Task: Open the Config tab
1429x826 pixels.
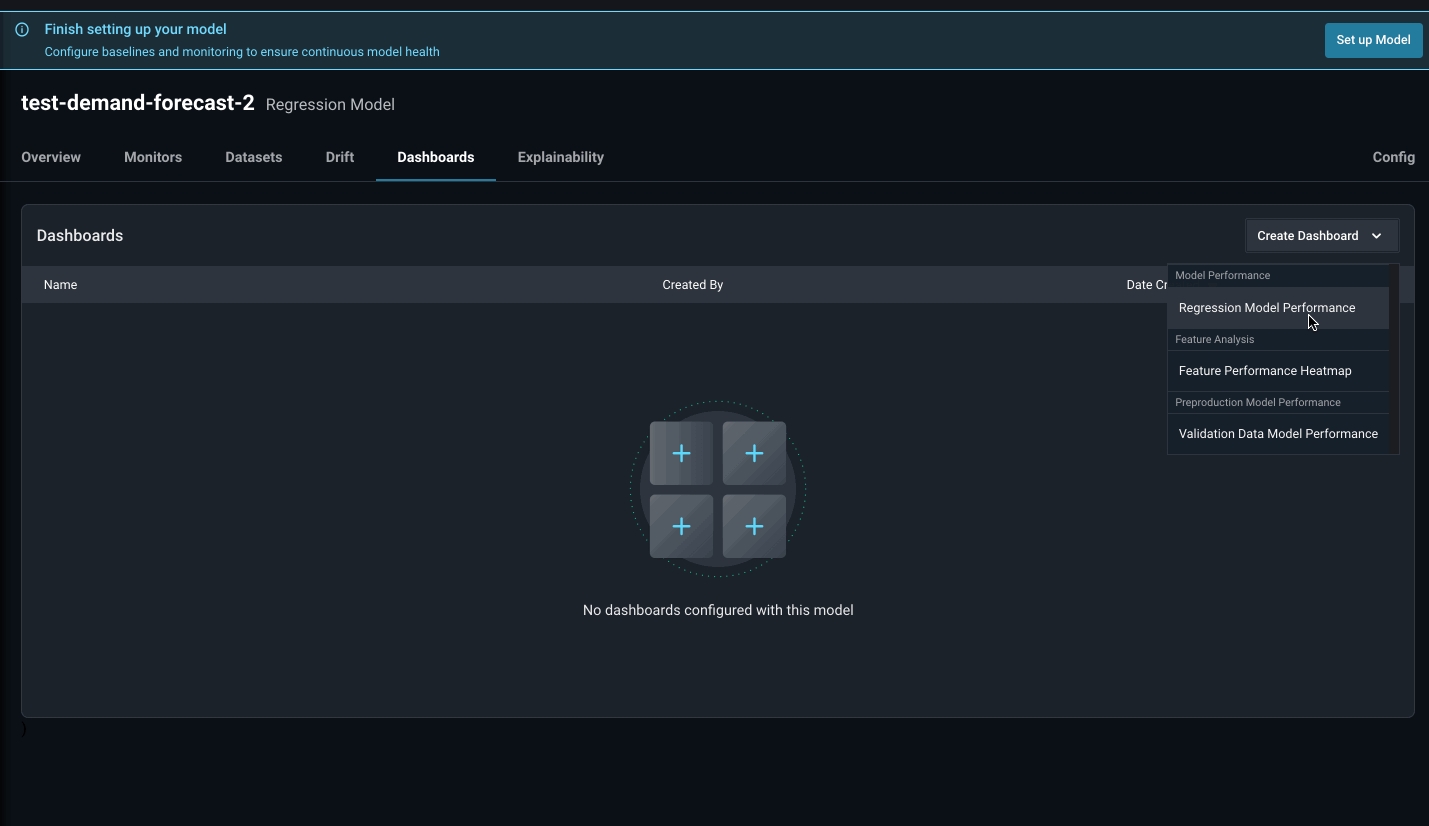Action: pyautogui.click(x=1392, y=157)
